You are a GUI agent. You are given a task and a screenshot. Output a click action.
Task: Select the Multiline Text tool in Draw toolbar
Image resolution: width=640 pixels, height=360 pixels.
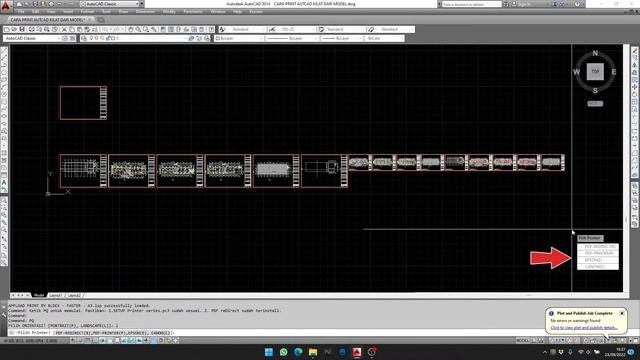click(4, 182)
